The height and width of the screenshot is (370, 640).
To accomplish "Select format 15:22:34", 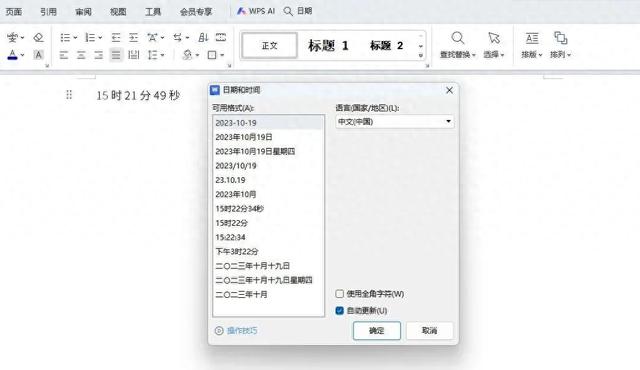I will [268, 237].
